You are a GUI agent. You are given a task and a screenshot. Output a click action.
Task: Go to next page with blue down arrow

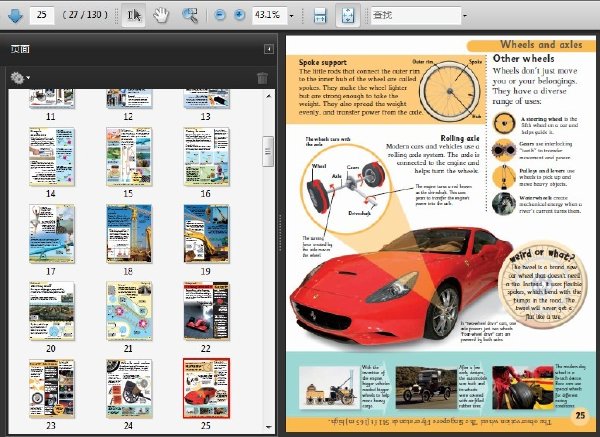[x=15, y=16]
